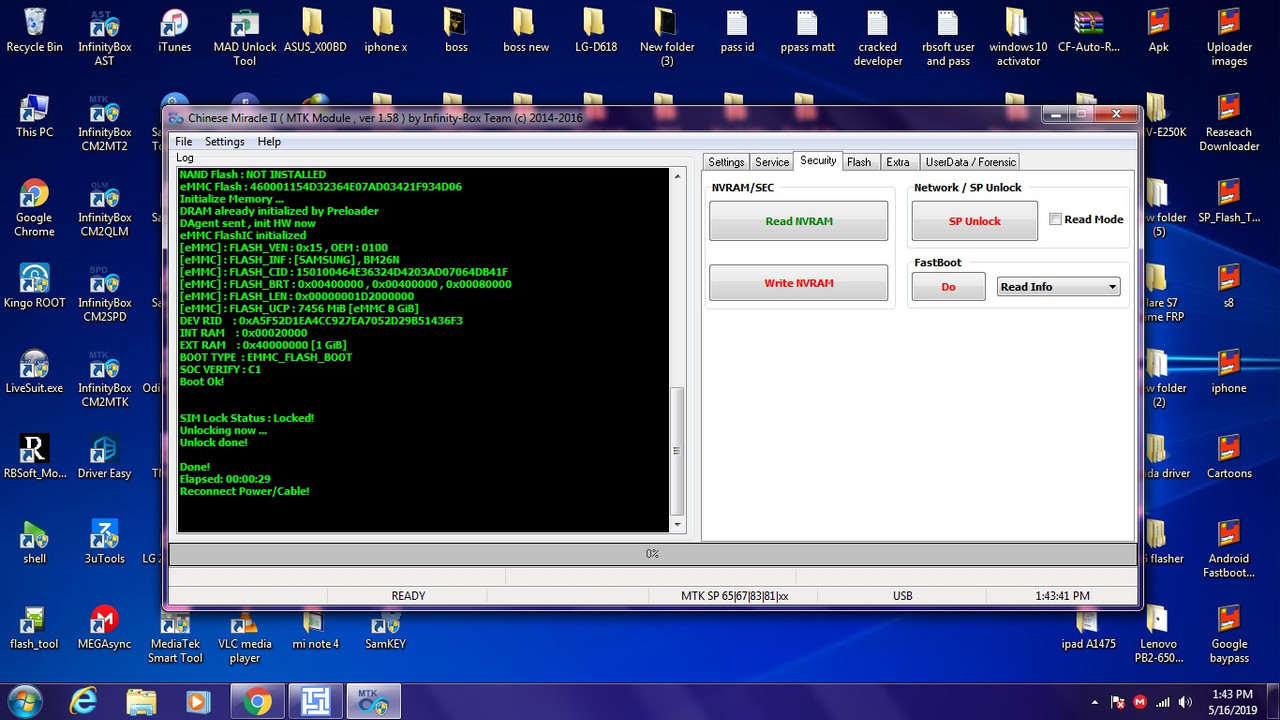Open the boss new folder

526,31
